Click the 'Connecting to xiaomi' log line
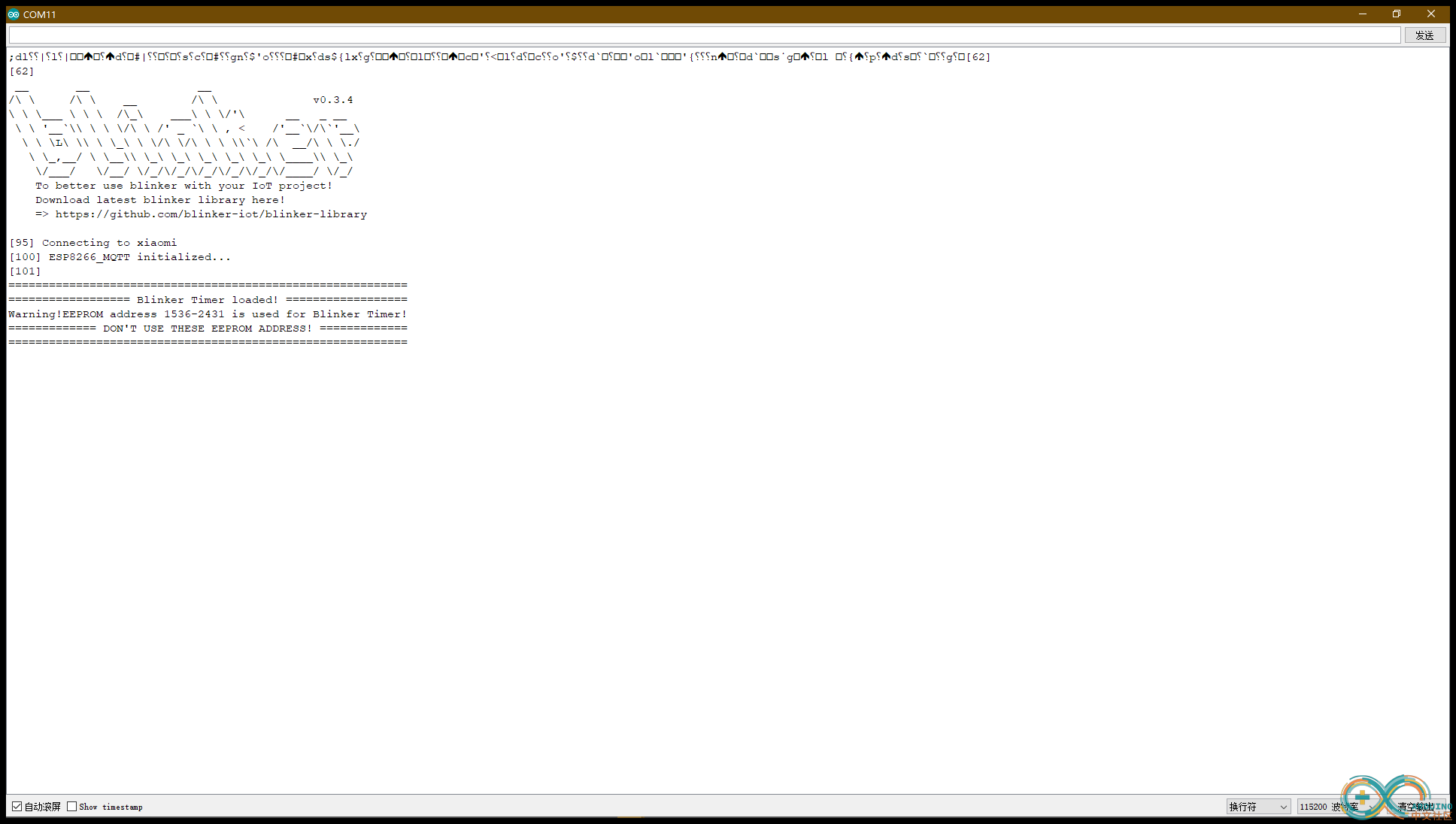Screen dimensions: 1456x824 pos(93,243)
